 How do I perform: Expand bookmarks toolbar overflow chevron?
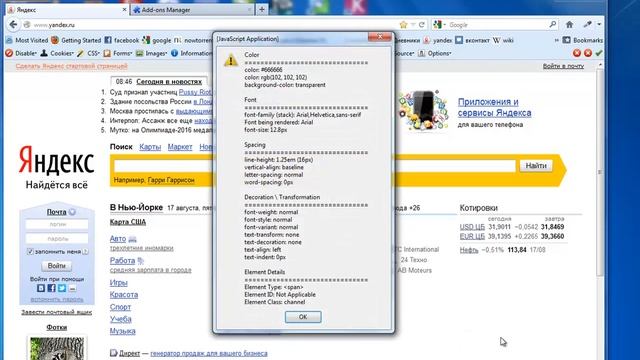coord(556,40)
